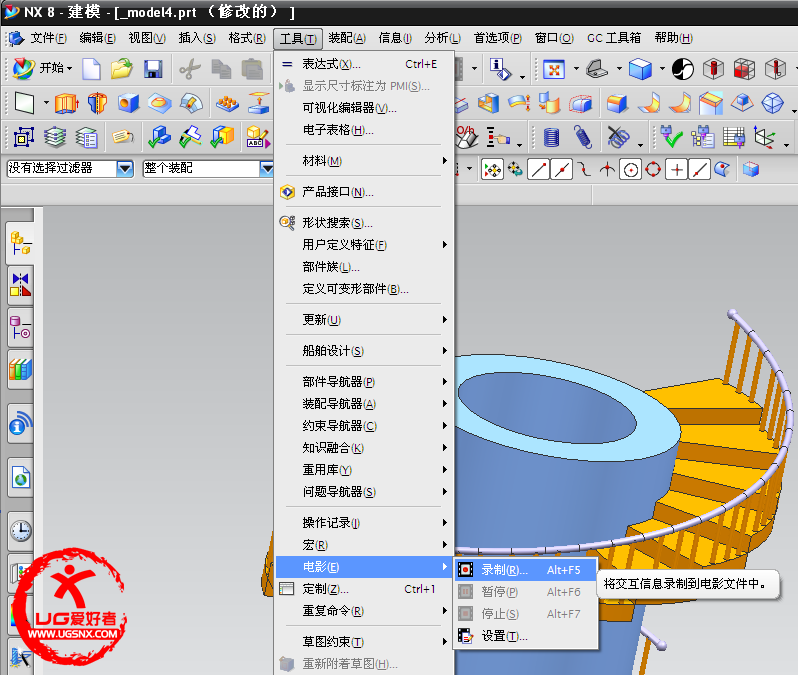Image resolution: width=798 pixels, height=675 pixels.
Task: Click the Save floppy disk icon
Action: point(153,69)
